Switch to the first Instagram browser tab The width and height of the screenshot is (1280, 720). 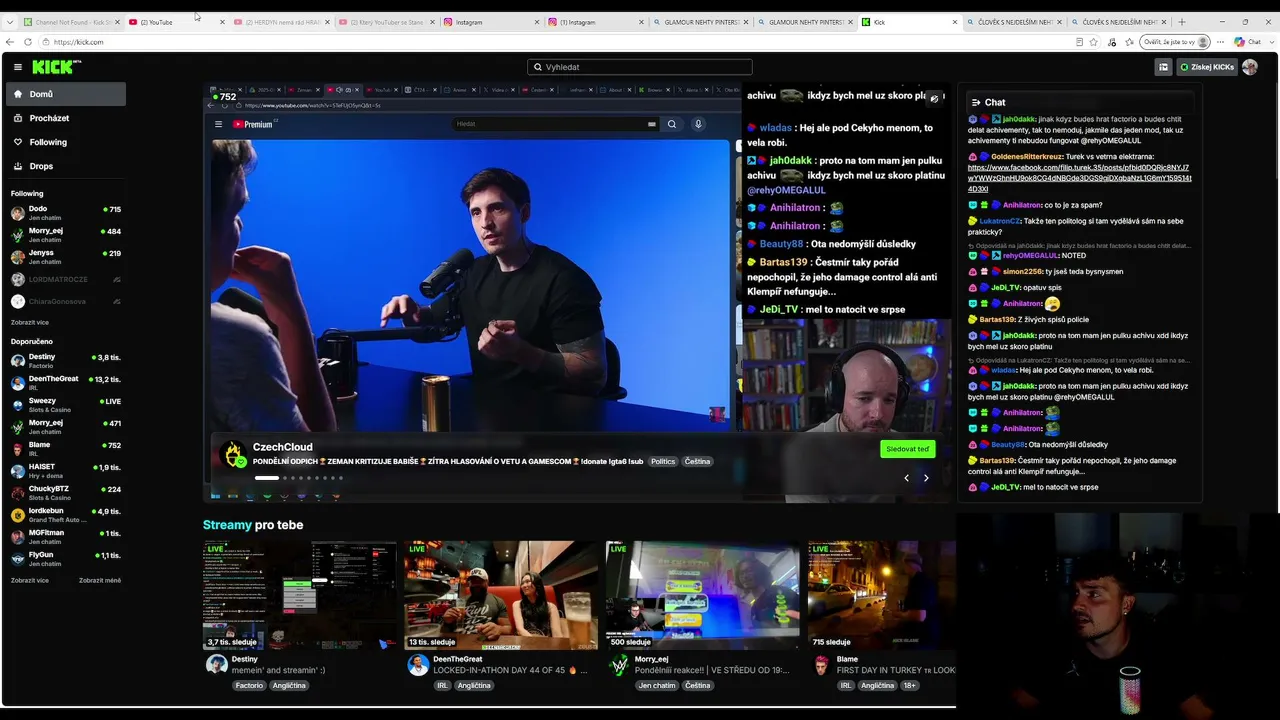tap(491, 22)
